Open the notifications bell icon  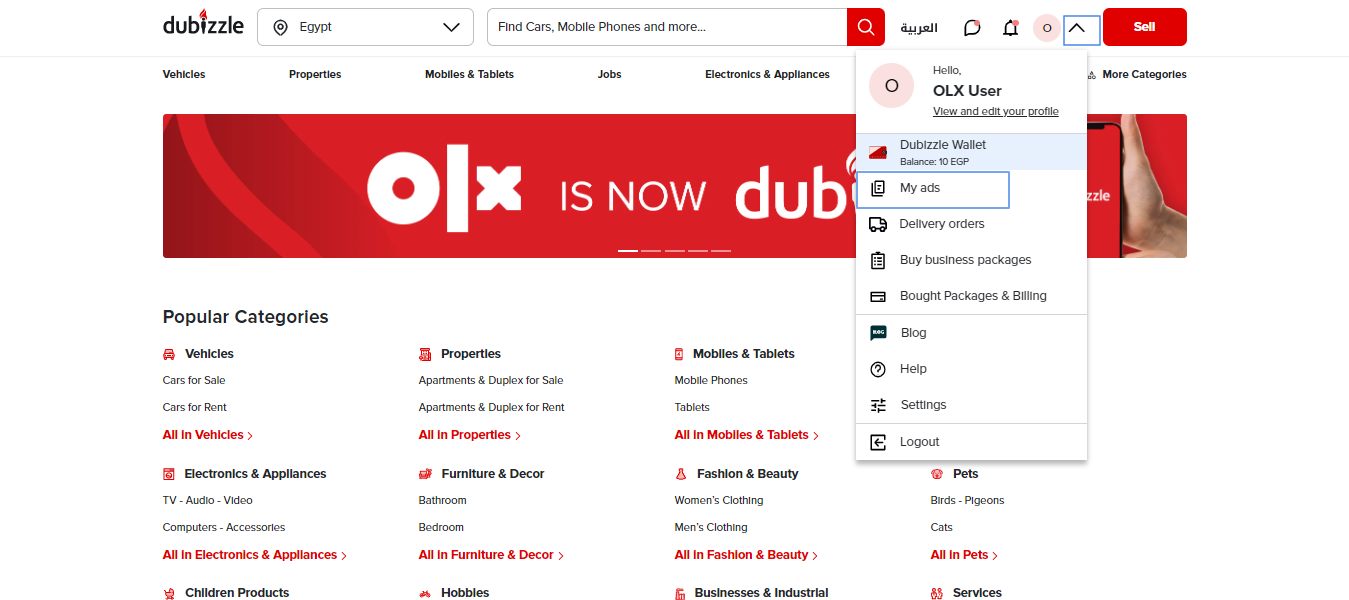(1010, 28)
